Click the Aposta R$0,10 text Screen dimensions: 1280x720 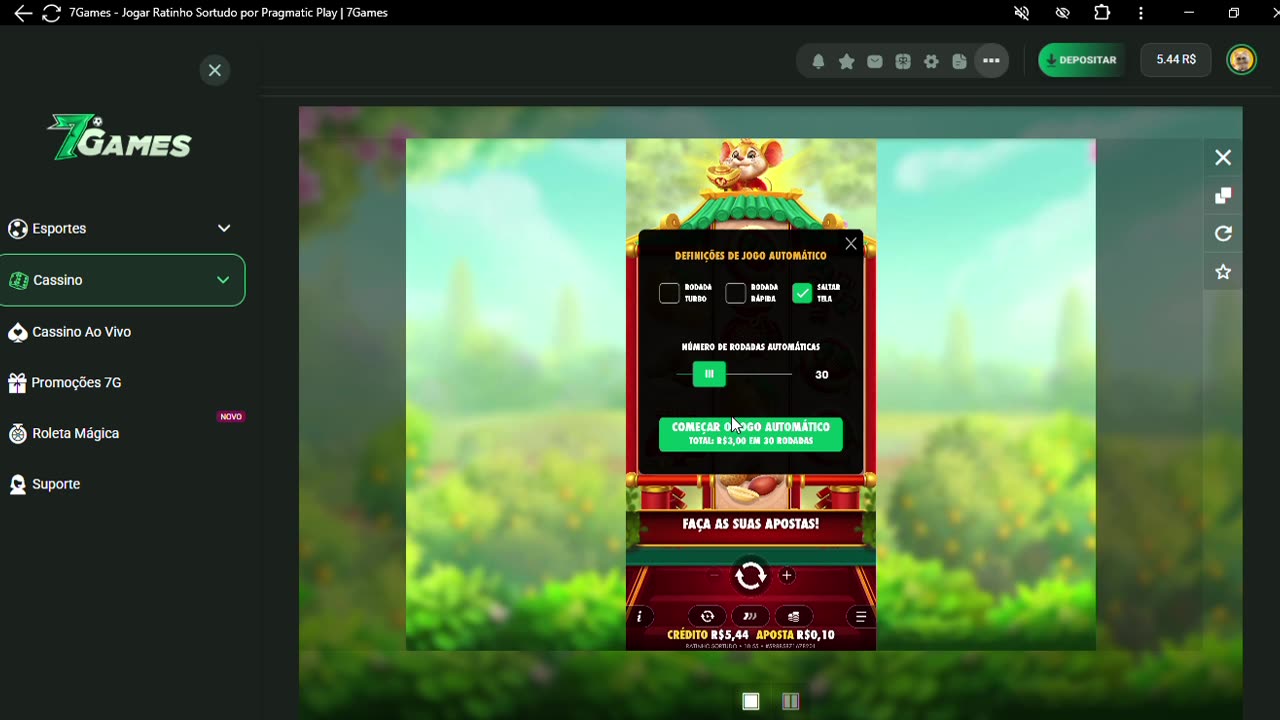[795, 635]
